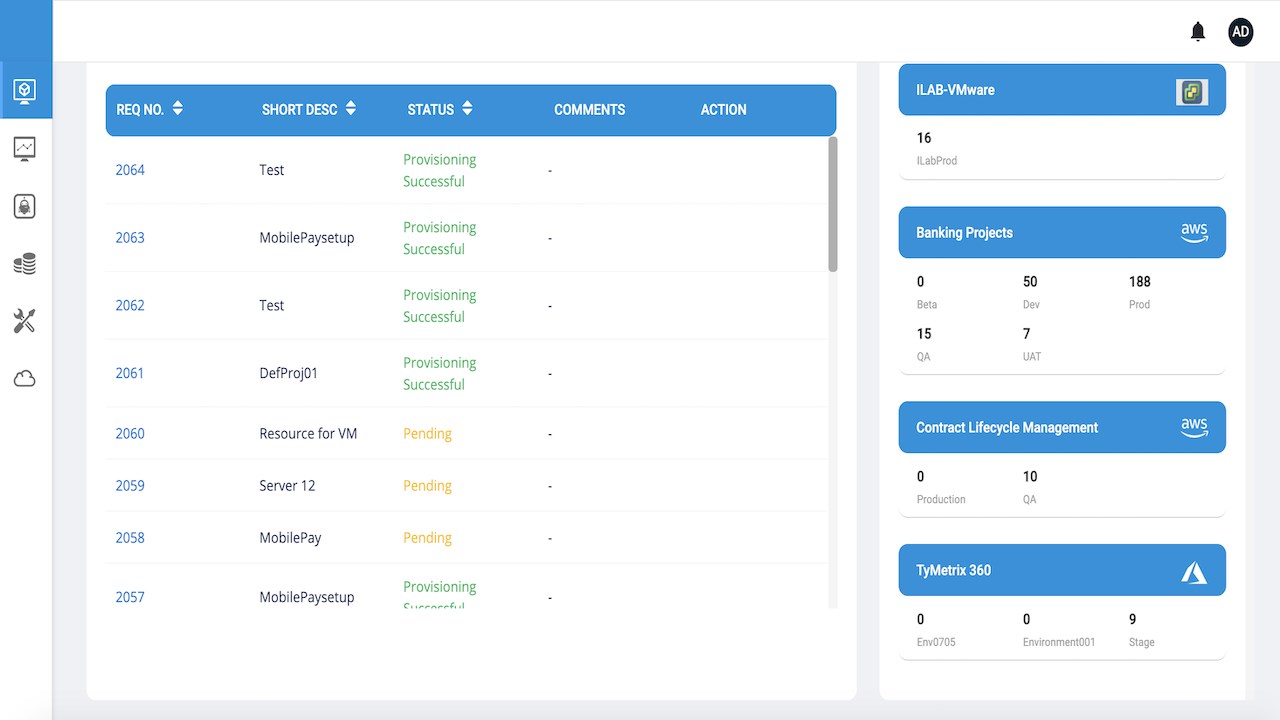Image resolution: width=1280 pixels, height=720 pixels.
Task: Open the dashboard monitor icon in sidebar
Action: tap(25, 91)
